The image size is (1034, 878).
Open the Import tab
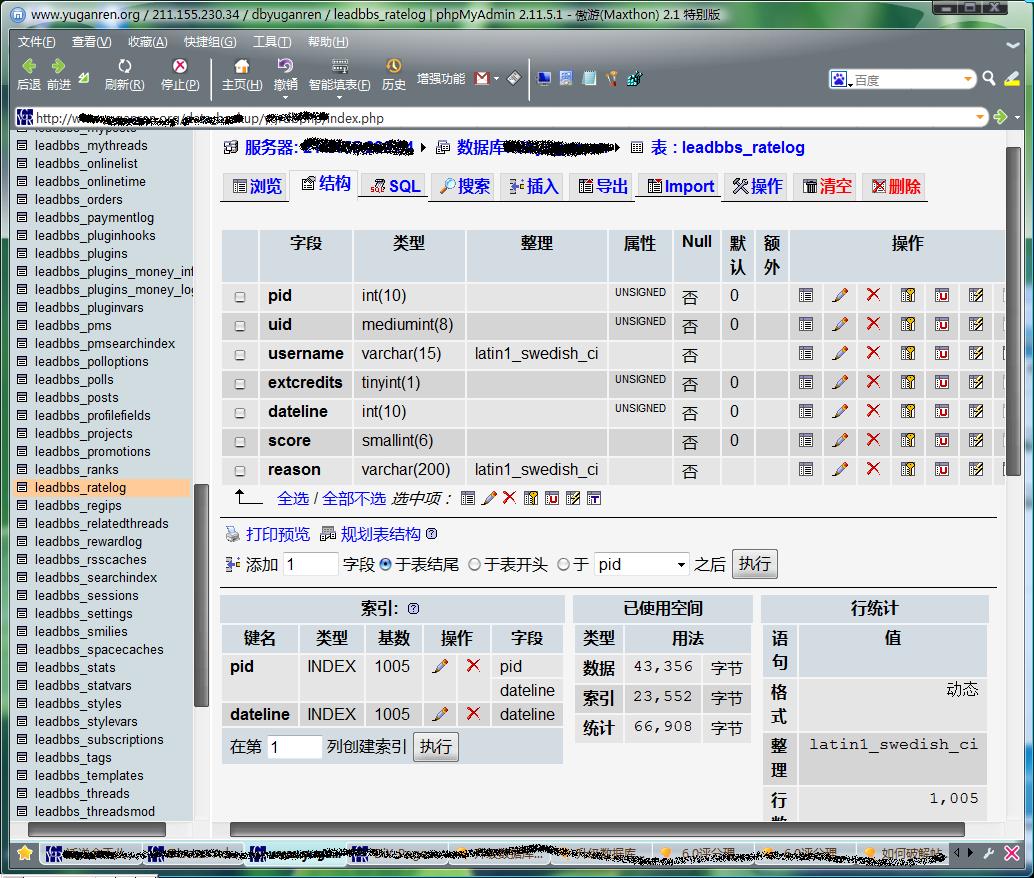click(x=679, y=186)
